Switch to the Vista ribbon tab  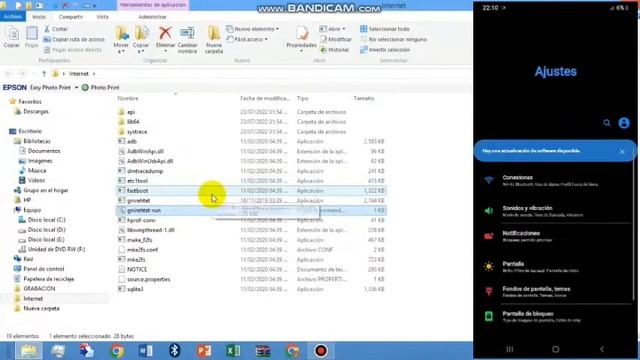click(102, 17)
